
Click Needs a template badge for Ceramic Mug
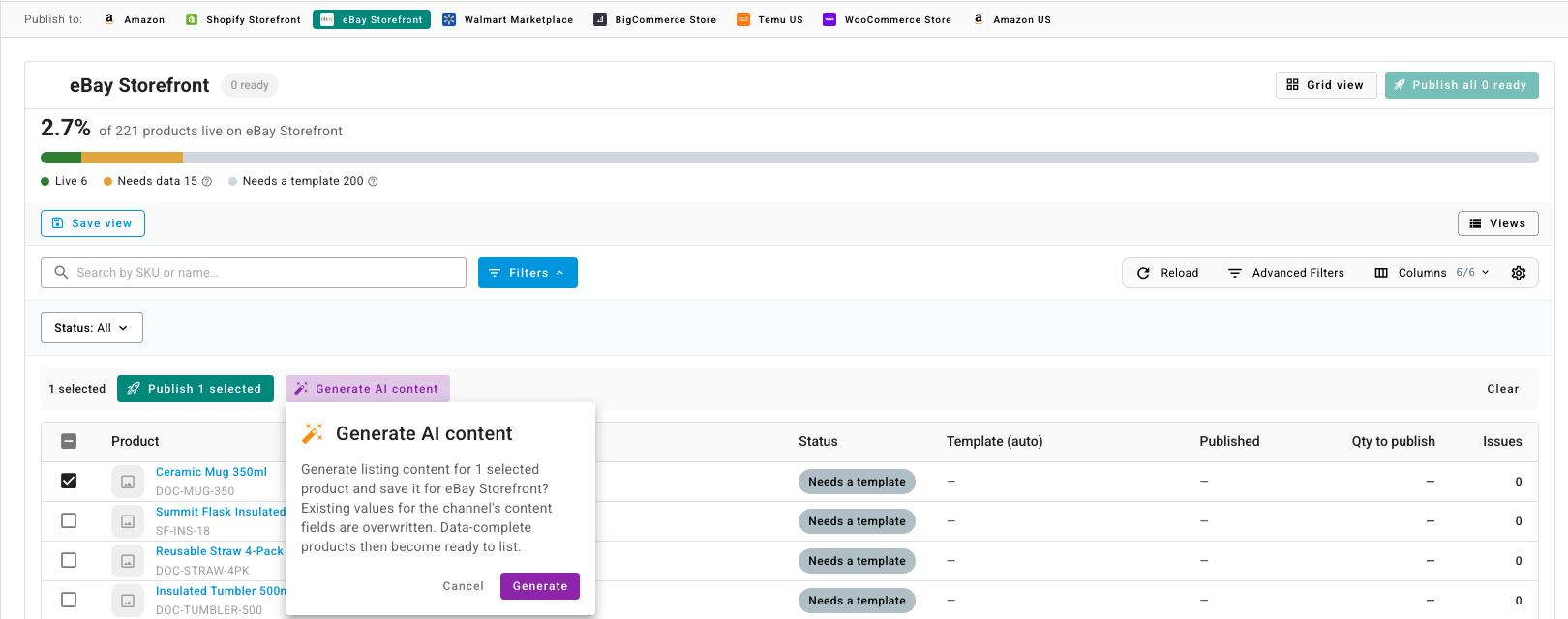(857, 482)
